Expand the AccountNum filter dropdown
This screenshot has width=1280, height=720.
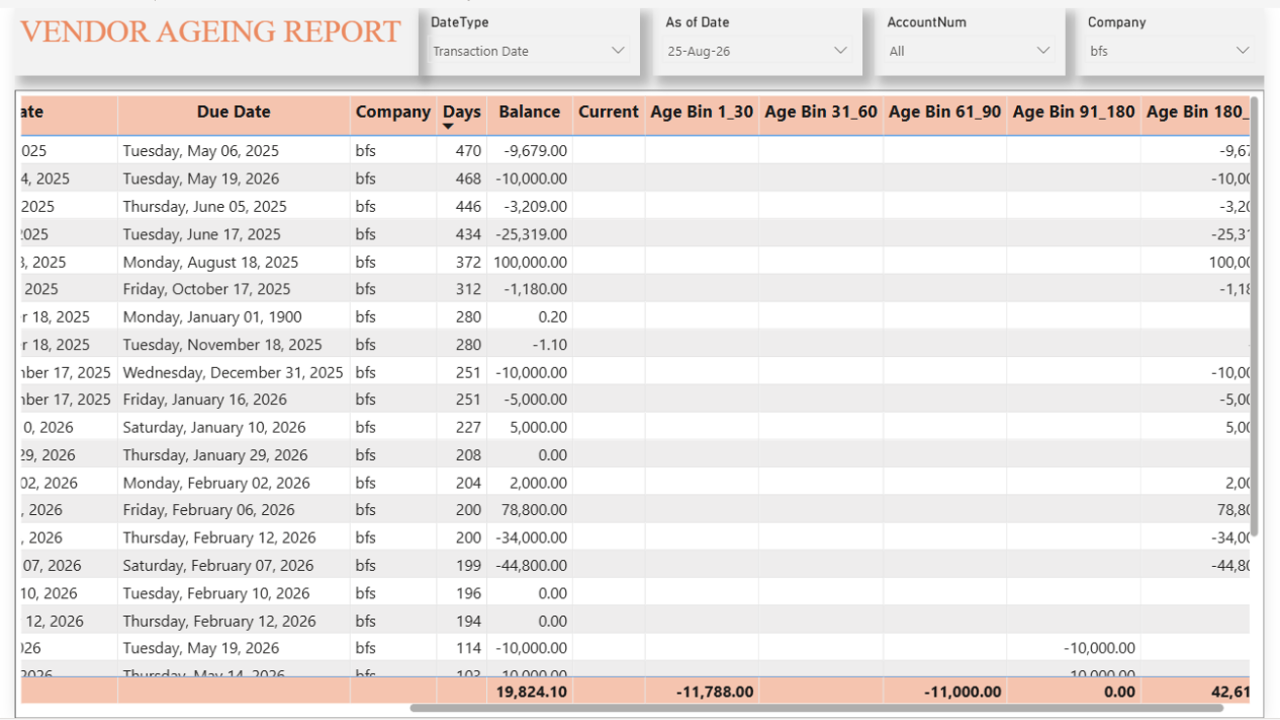970,51
